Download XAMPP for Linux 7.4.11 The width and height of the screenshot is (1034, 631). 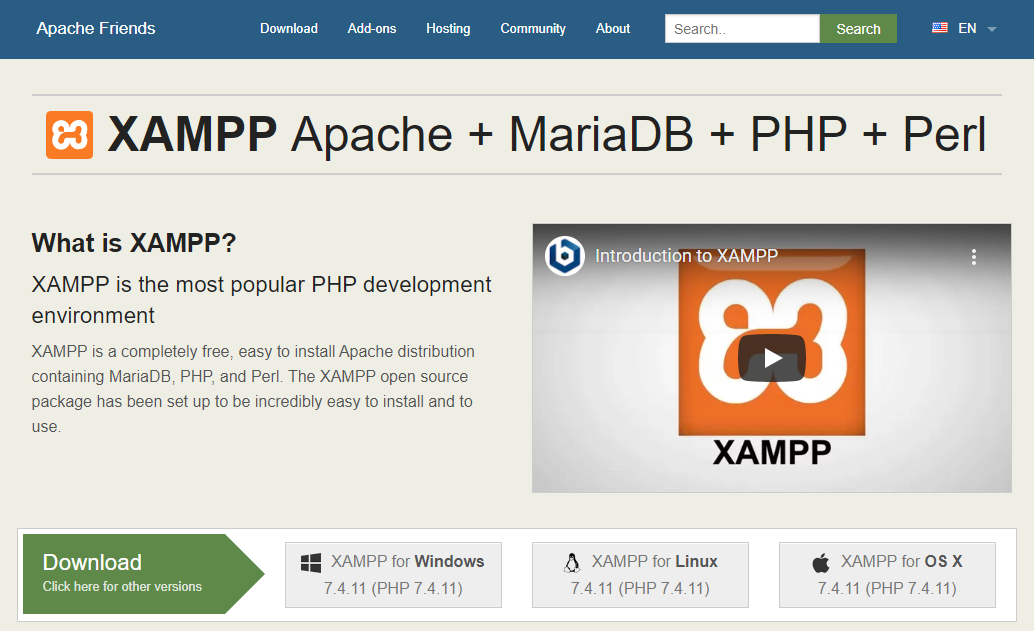point(640,574)
